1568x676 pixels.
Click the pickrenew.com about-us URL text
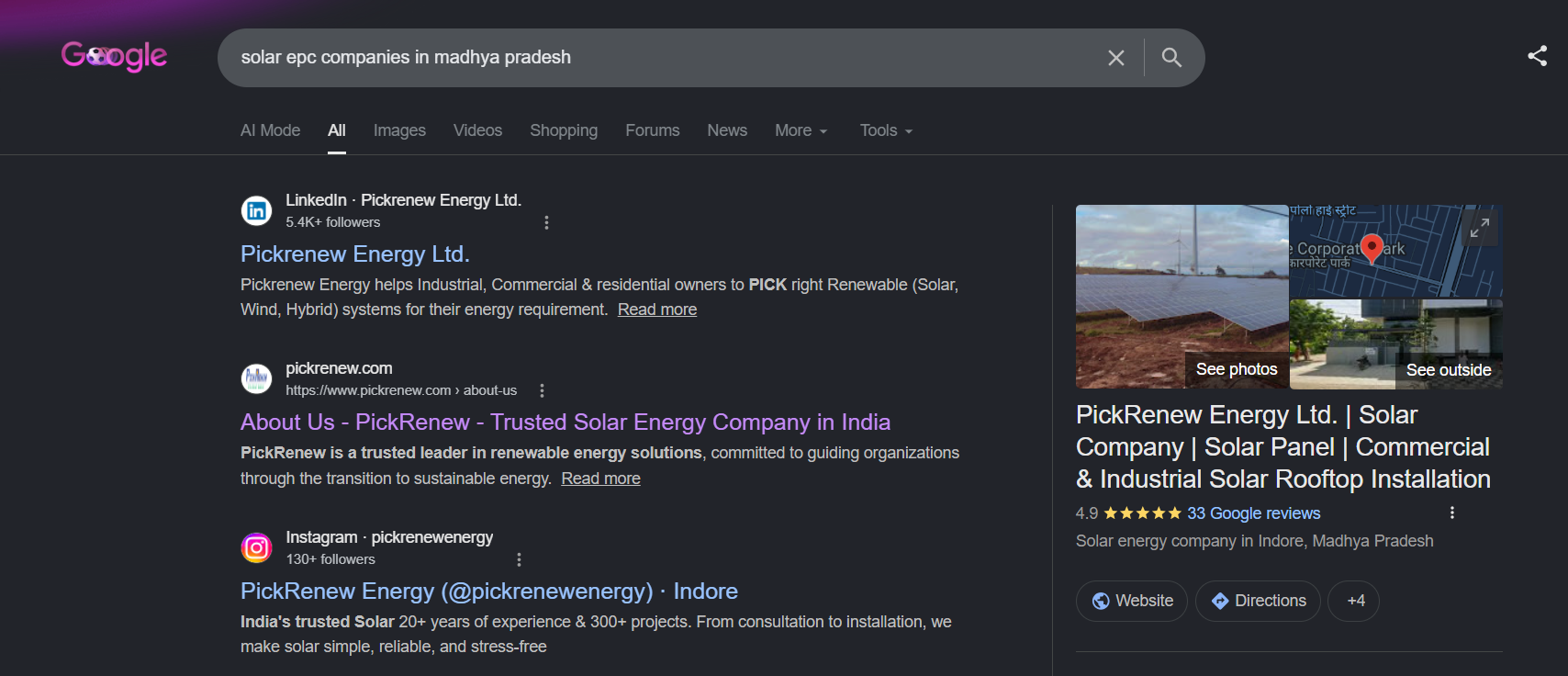coord(401,390)
